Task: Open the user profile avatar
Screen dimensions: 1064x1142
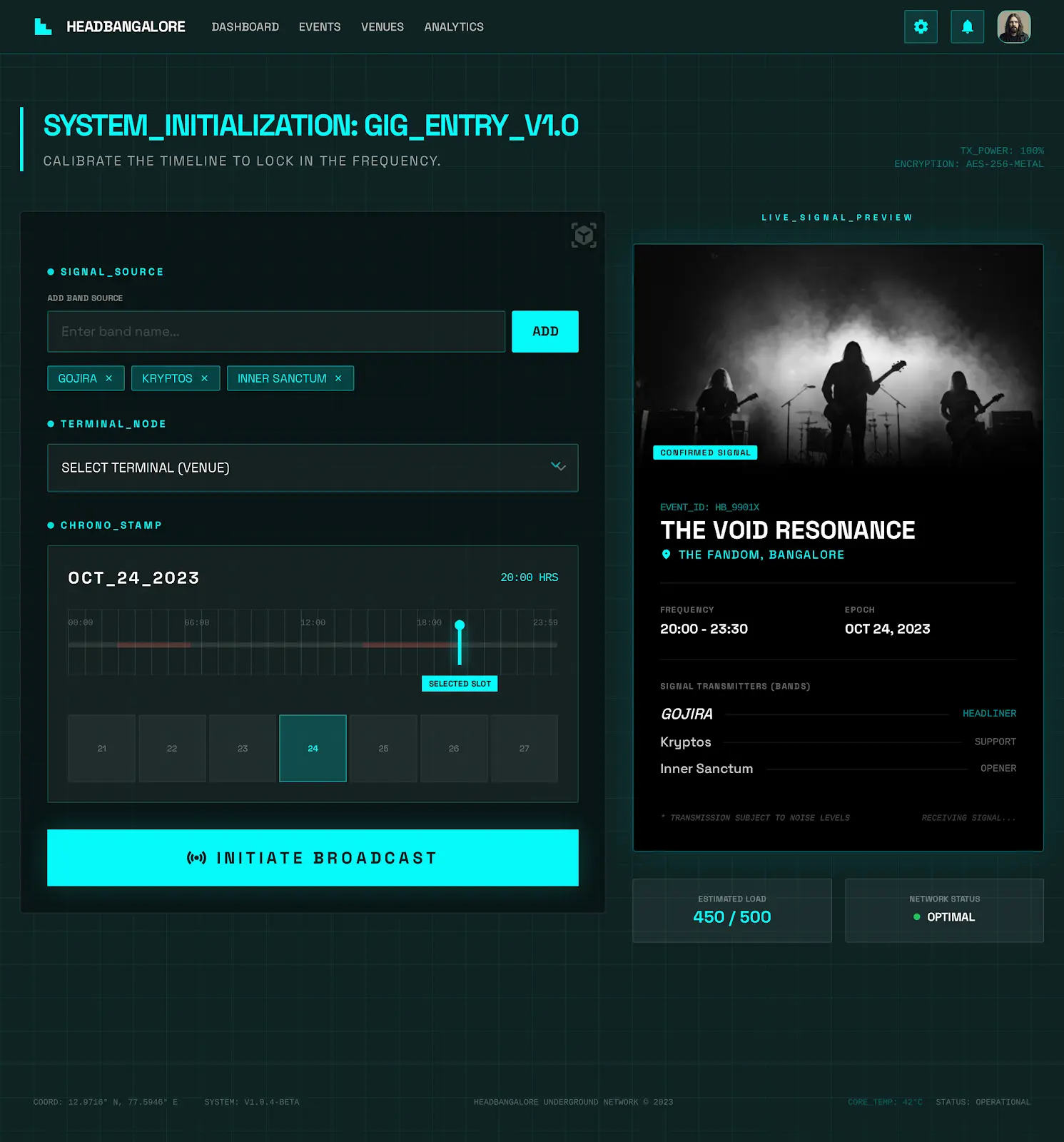Action: click(1013, 27)
